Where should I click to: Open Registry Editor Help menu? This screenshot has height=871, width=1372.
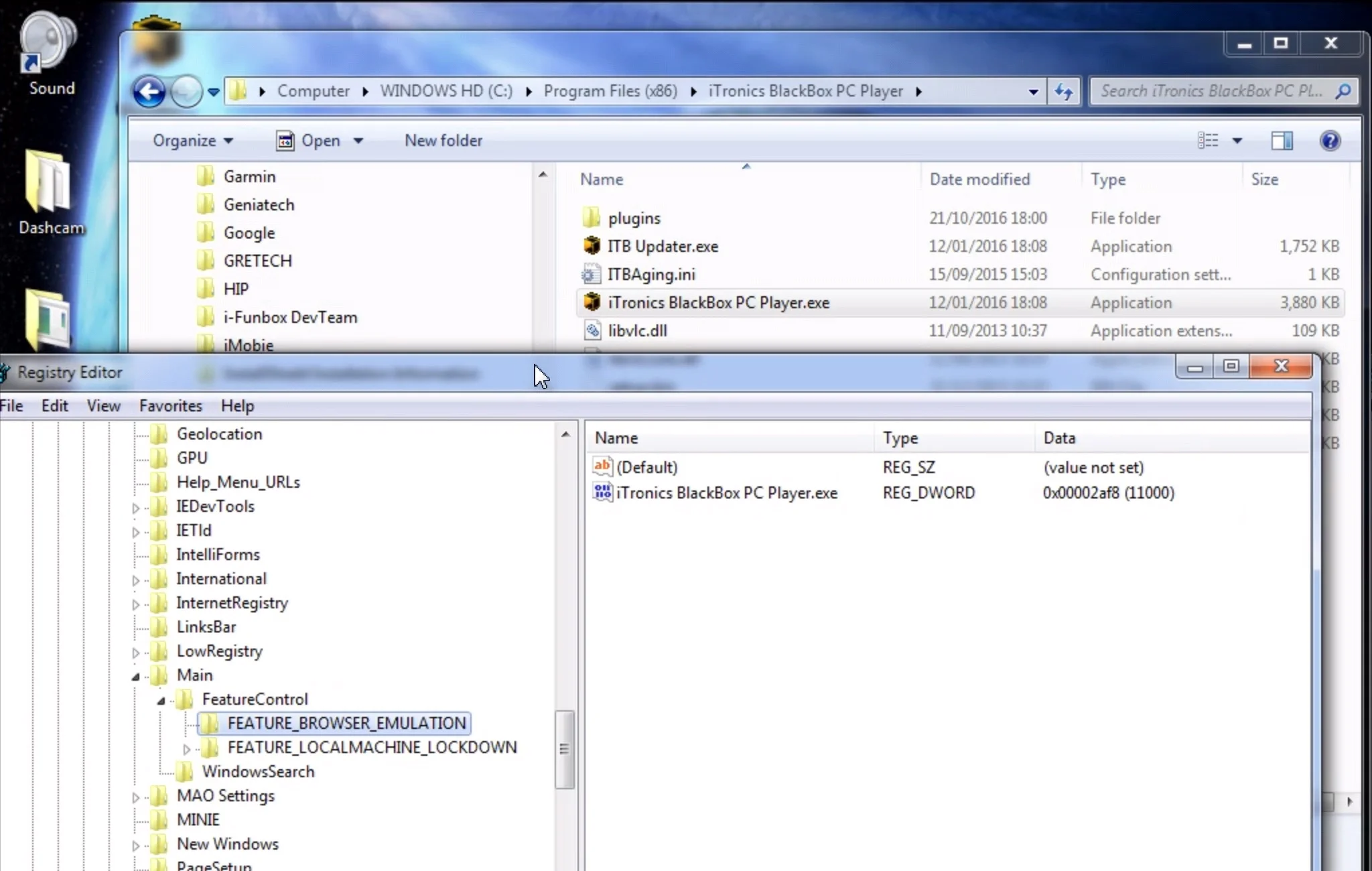(x=237, y=406)
